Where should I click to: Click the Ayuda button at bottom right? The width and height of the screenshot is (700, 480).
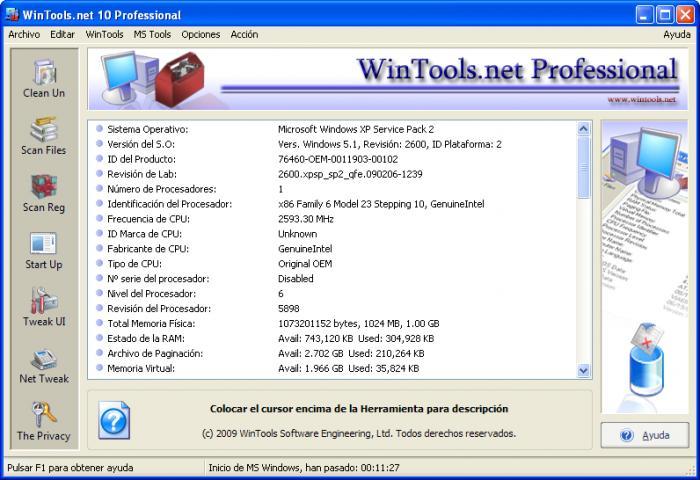[x=645, y=435]
